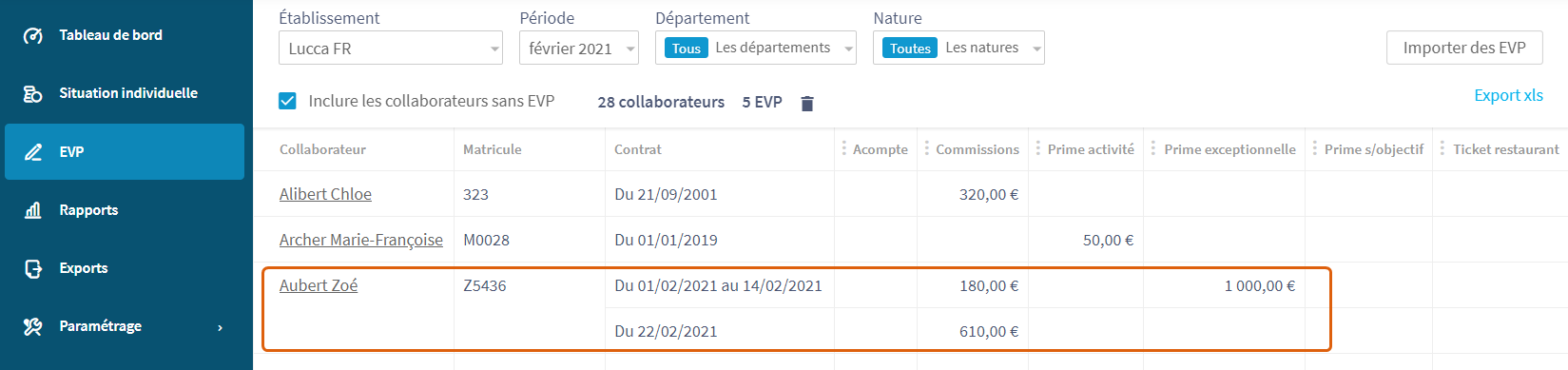Screen dimensions: 1568x370
Task: Click the Acompte column drag handle dots
Action: pyautogui.click(x=843, y=148)
